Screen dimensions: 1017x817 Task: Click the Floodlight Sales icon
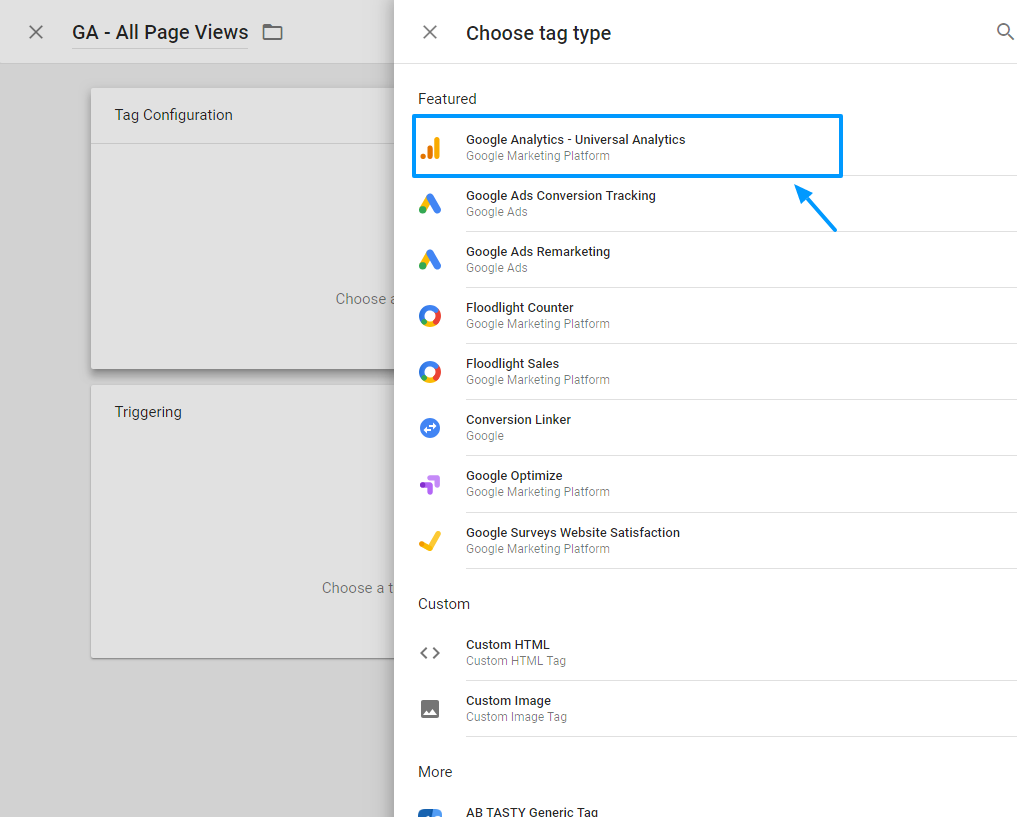pos(430,372)
